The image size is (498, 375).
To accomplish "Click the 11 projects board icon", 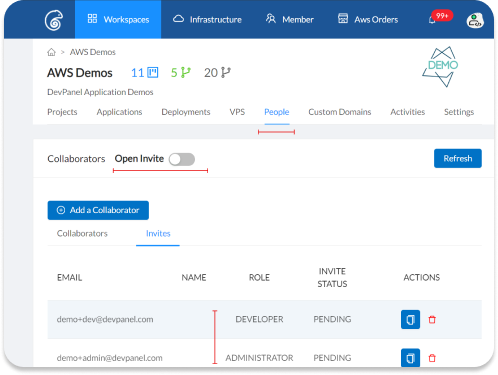I will (153, 72).
